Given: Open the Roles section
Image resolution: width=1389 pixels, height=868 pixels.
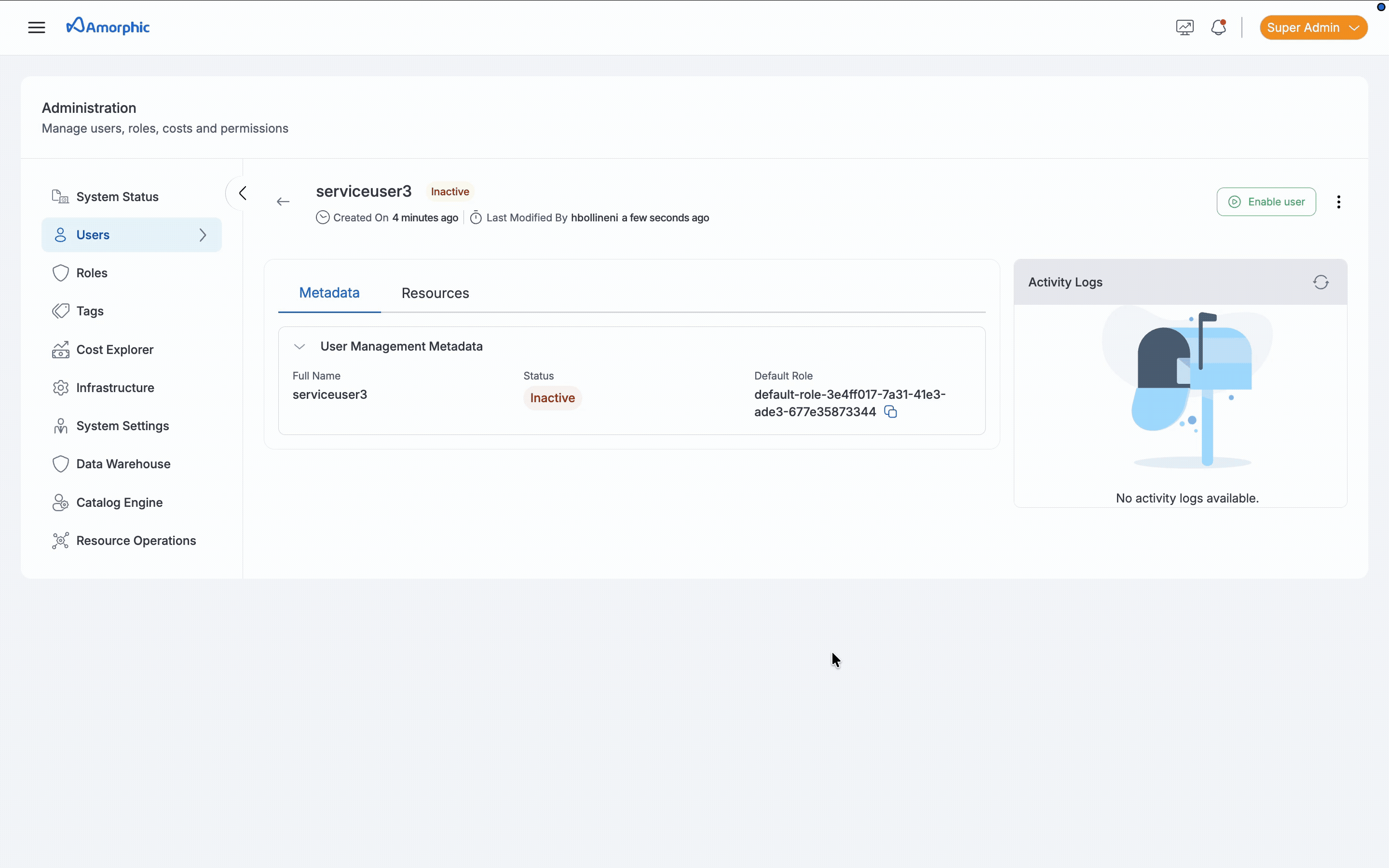Looking at the screenshot, I should click(92, 273).
